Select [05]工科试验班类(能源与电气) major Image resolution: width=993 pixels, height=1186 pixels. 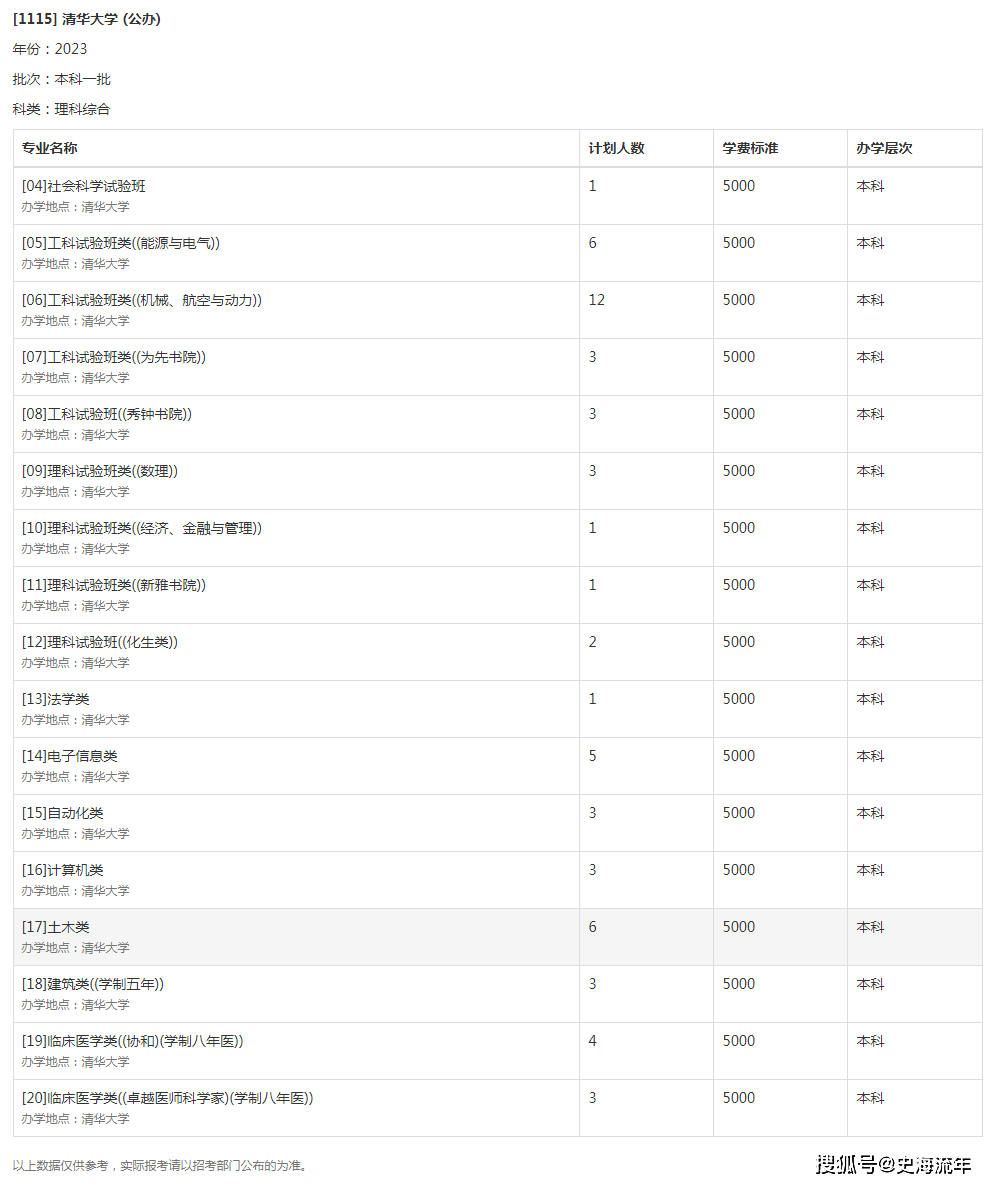pos(120,243)
